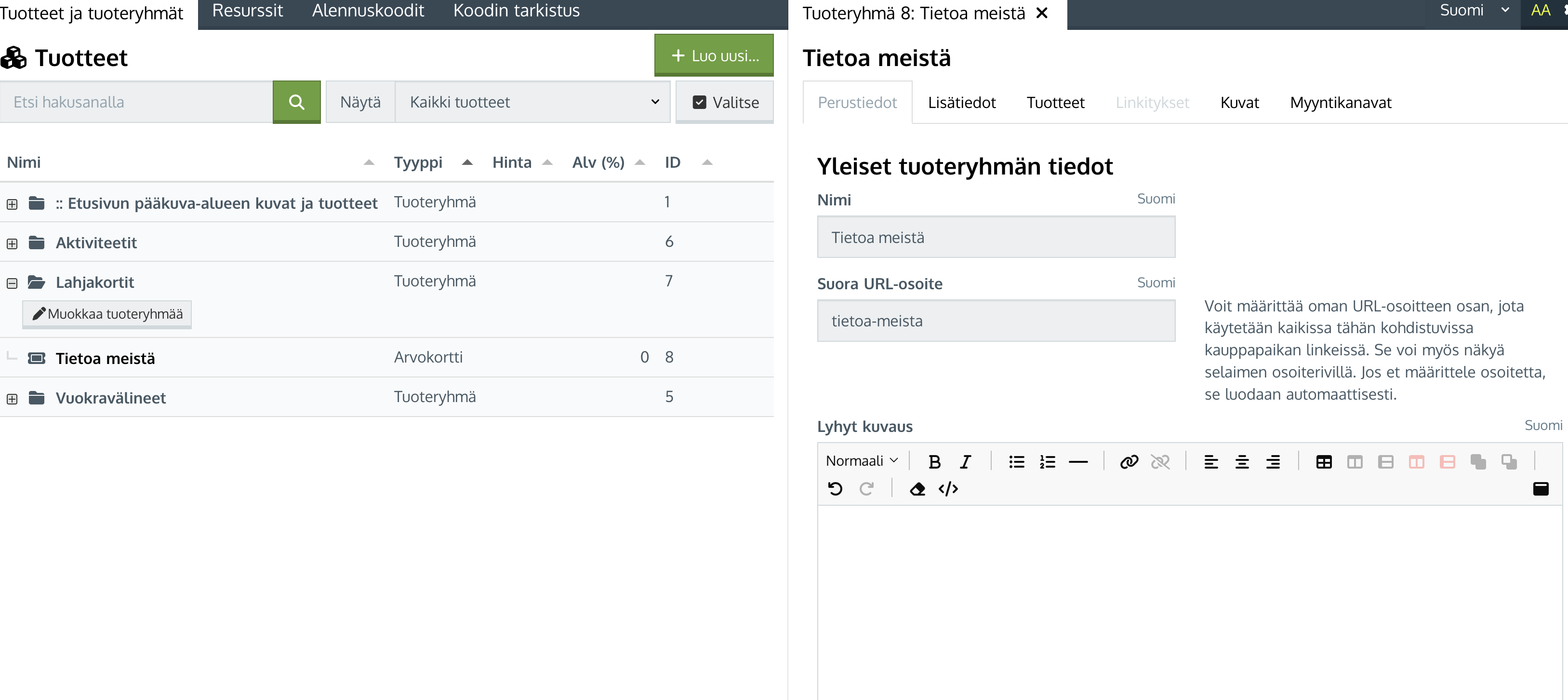Close the Tuoteryhmä 8: Tietoa meistä tab
This screenshot has height=700, width=1568.
[1042, 13]
